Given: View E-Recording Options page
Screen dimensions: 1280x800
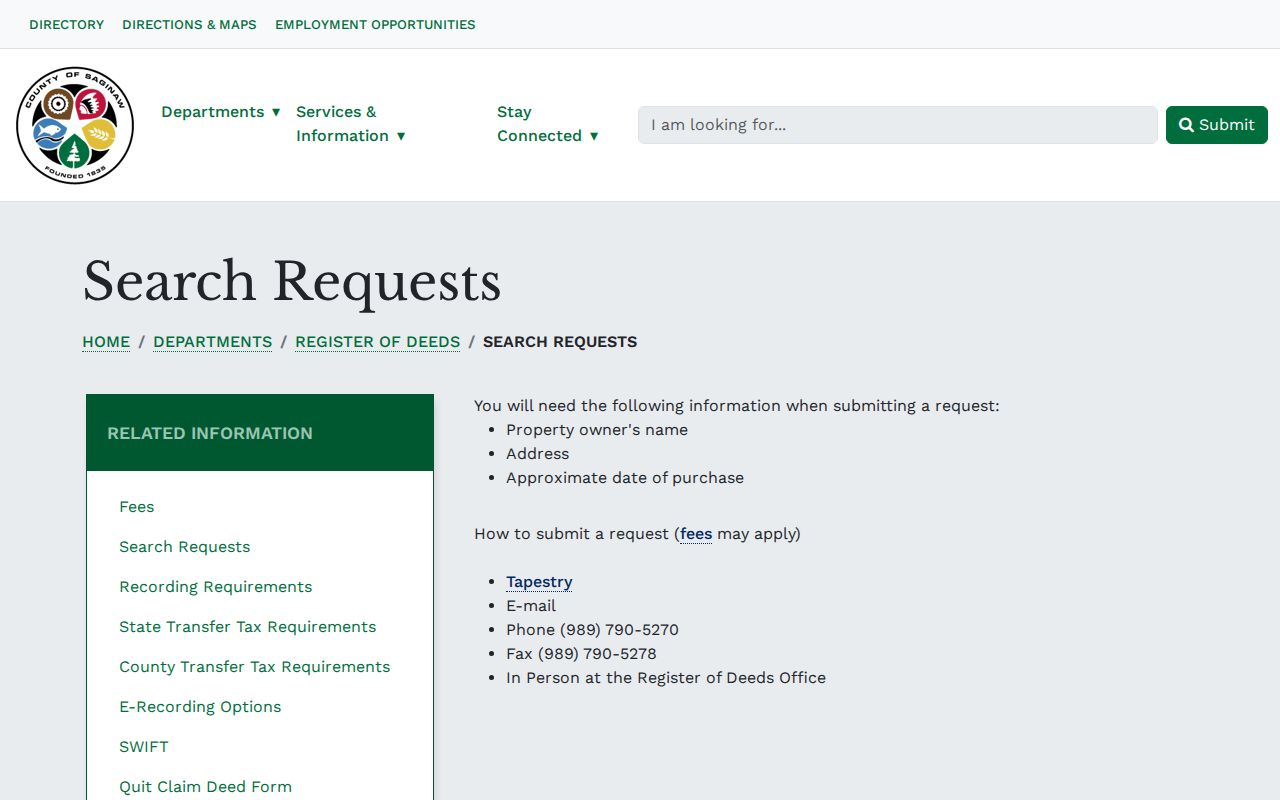Looking at the screenshot, I should coord(200,707).
